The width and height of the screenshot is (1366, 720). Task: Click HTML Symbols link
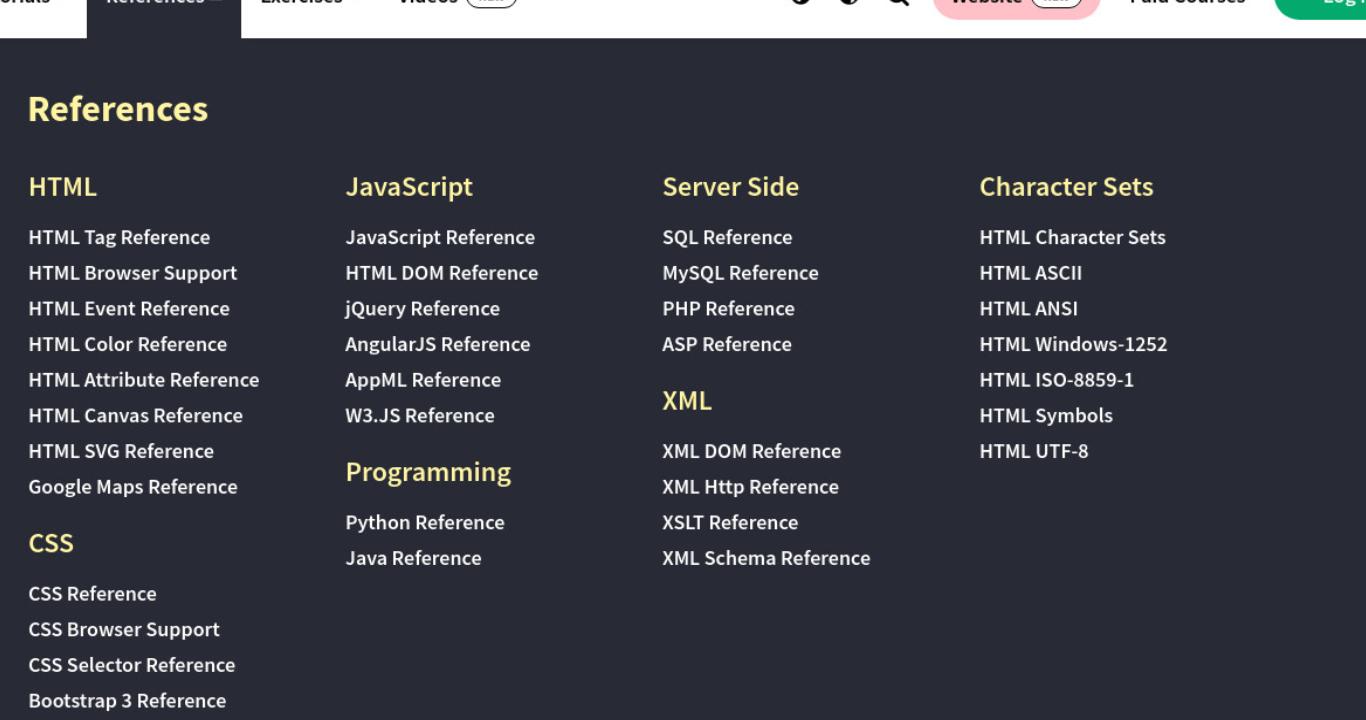pyautogui.click(x=1046, y=416)
